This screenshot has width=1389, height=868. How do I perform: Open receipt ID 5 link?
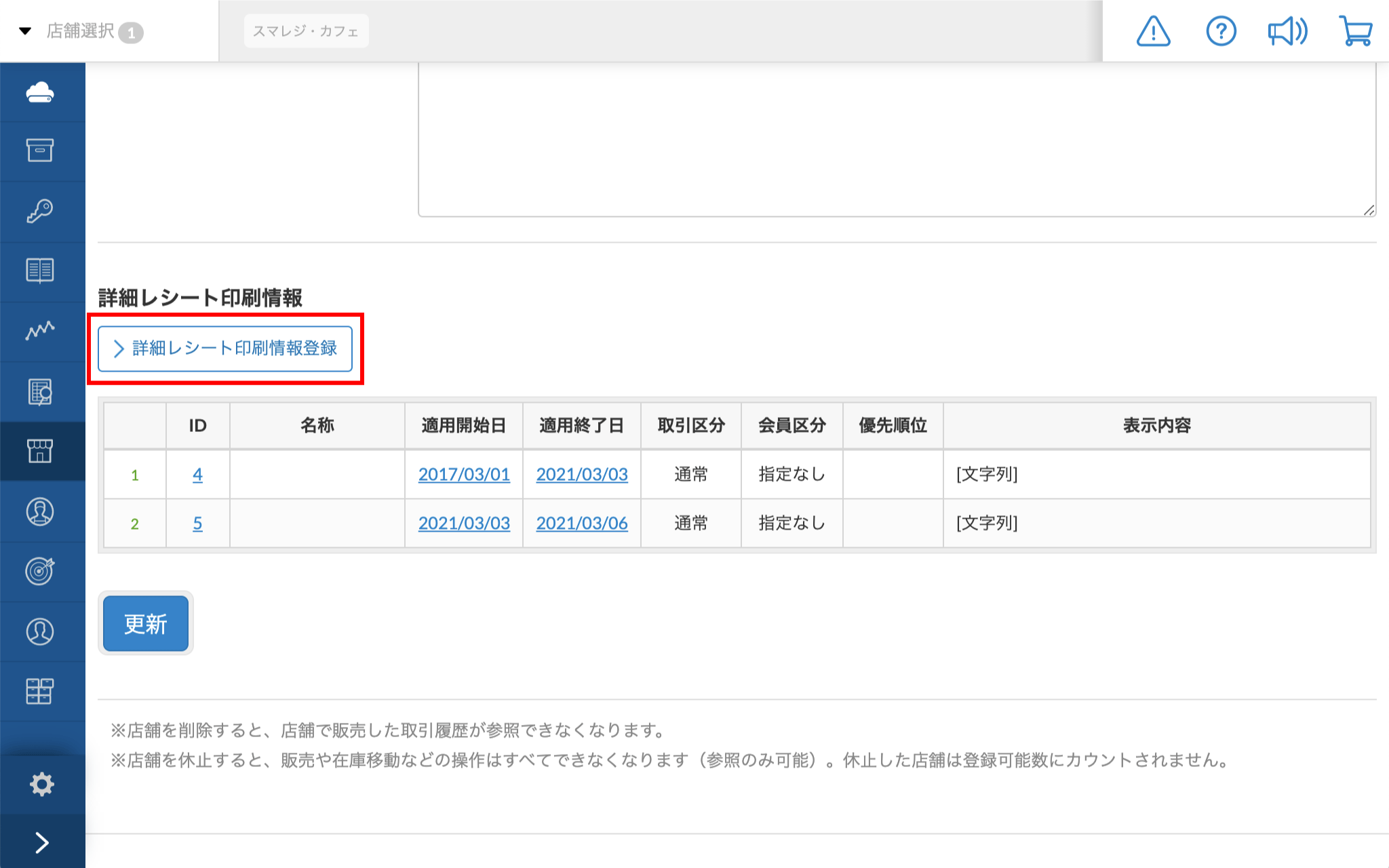click(x=197, y=524)
